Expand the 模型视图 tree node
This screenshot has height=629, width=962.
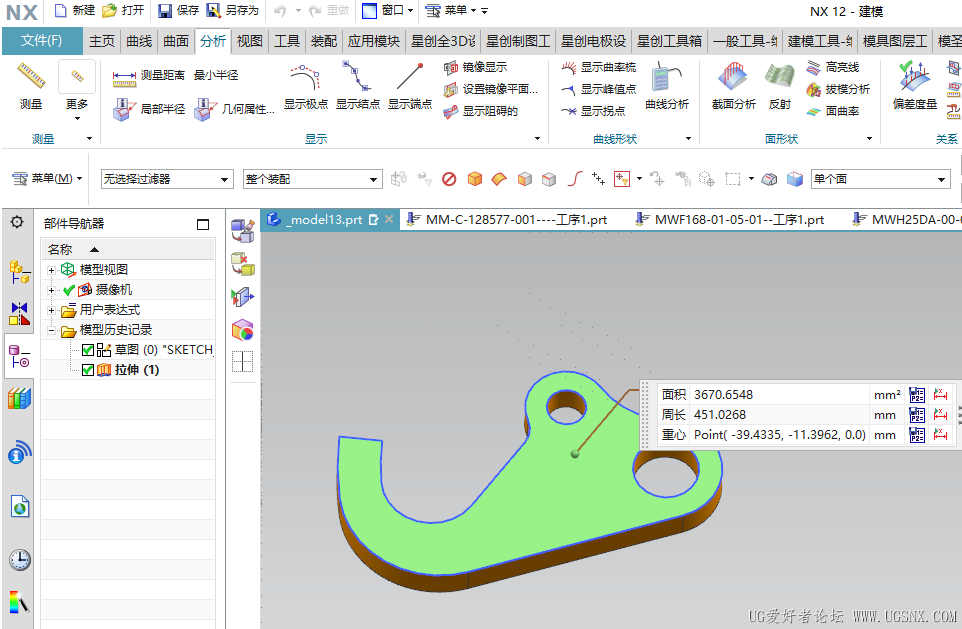click(51, 270)
